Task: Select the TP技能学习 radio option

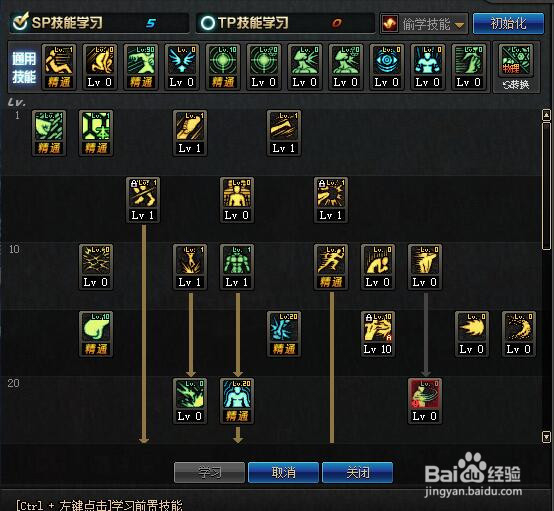Action: point(208,23)
